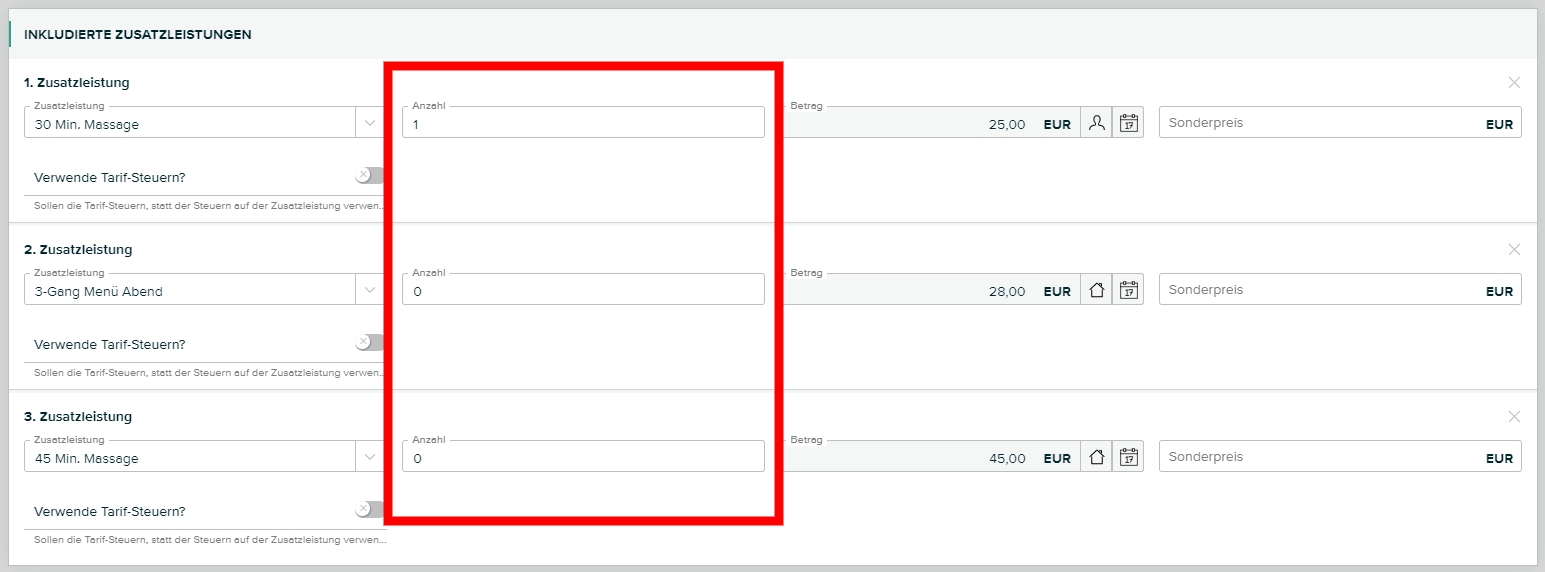Screen dimensions: 1545x572
Task: Click Sonderpreis field of 1. Zusatzleistung
Action: [1320, 123]
